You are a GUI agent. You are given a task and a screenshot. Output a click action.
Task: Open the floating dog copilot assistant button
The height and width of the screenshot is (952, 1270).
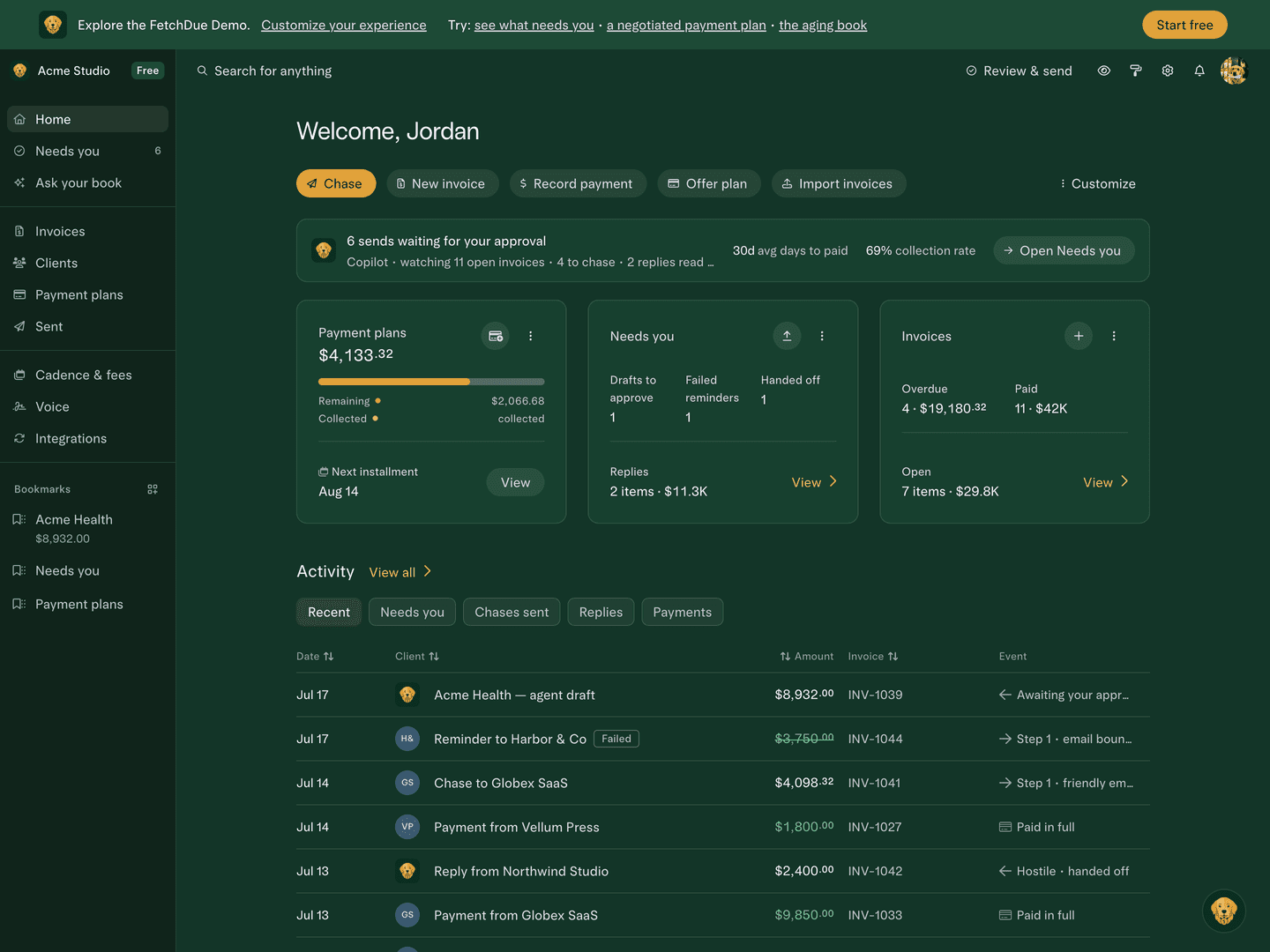point(1224,911)
